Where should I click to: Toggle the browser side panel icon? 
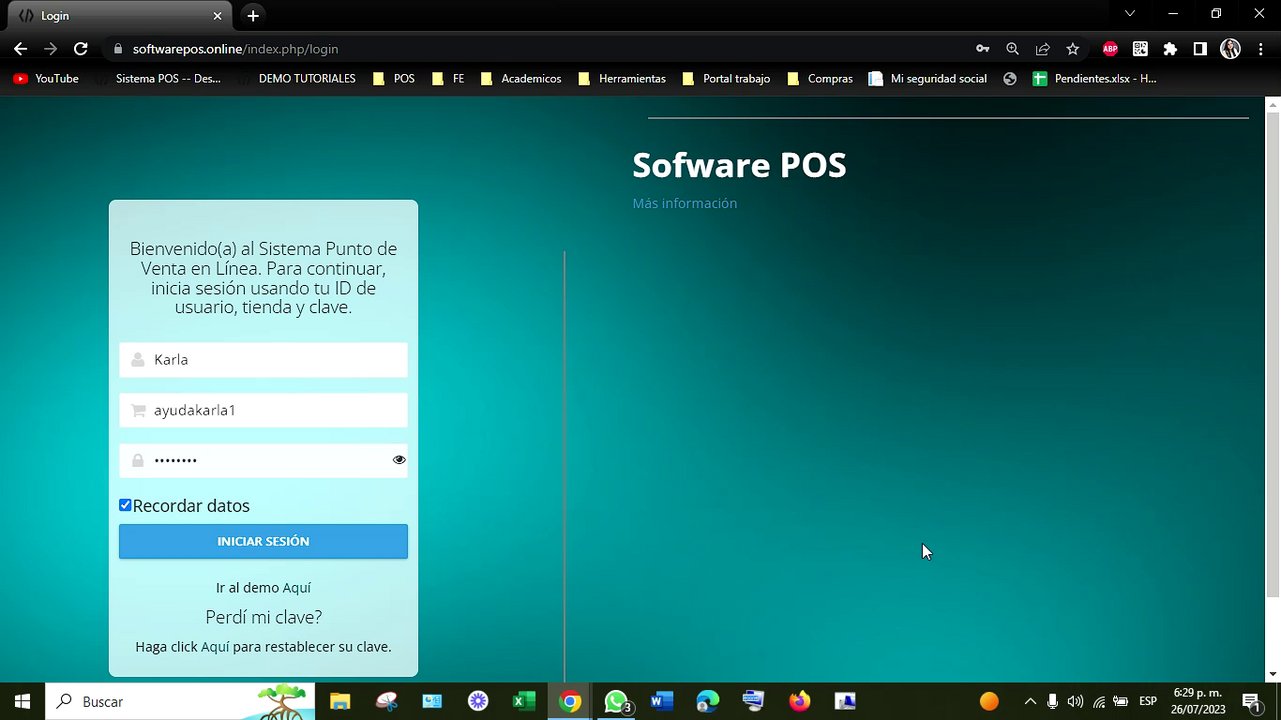click(x=1200, y=48)
